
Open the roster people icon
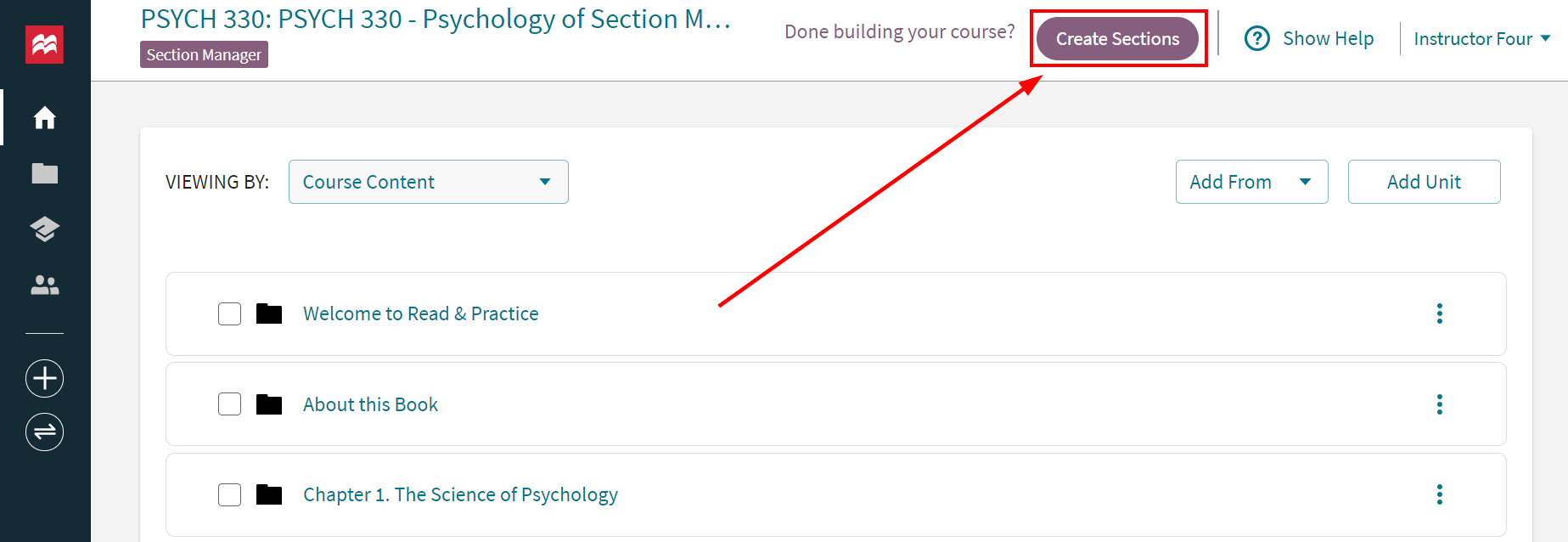pos(44,285)
